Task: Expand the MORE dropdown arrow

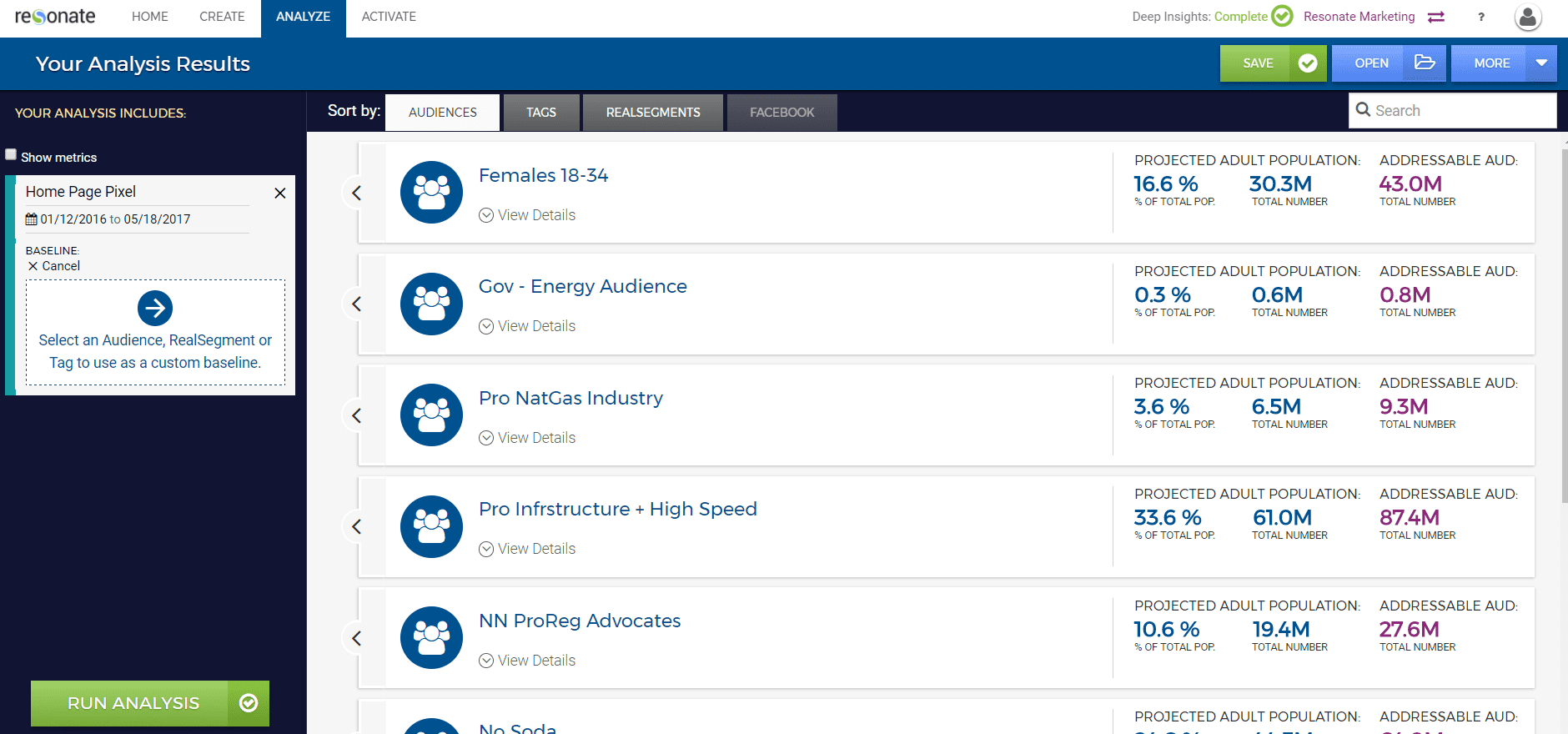Action: [1541, 63]
